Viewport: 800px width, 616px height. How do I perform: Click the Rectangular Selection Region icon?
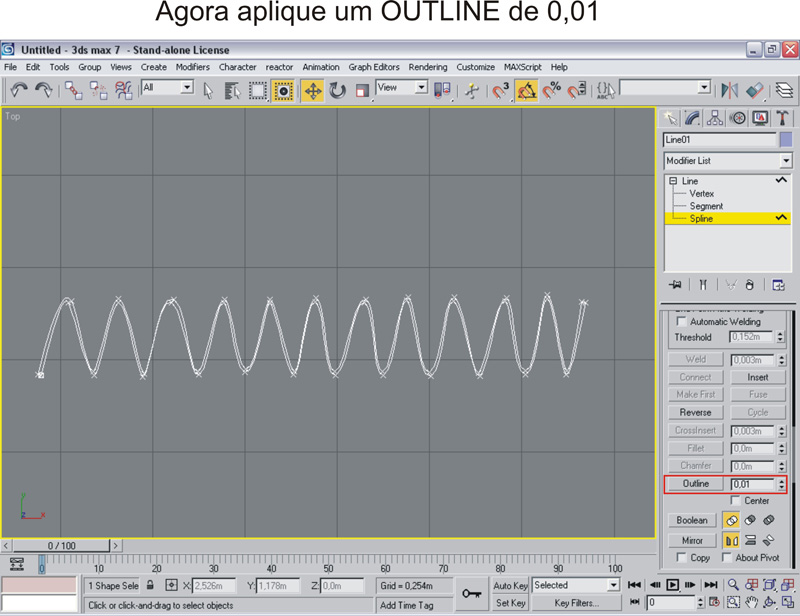[257, 91]
